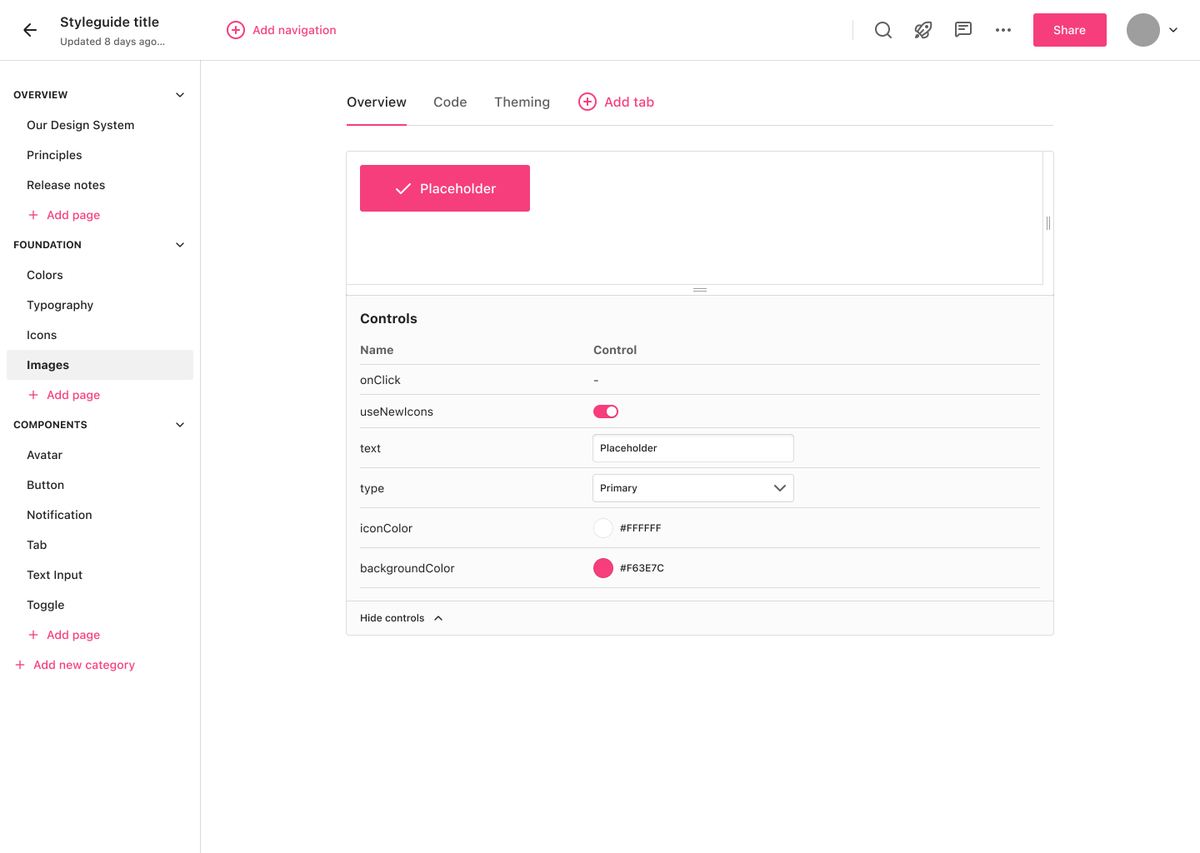Click plus icon of Overview Add page
This screenshot has width=1200, height=853.
(x=33, y=215)
